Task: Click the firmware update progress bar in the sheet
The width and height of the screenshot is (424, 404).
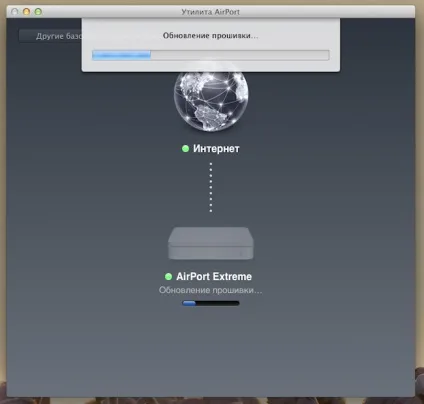Action: point(211,55)
